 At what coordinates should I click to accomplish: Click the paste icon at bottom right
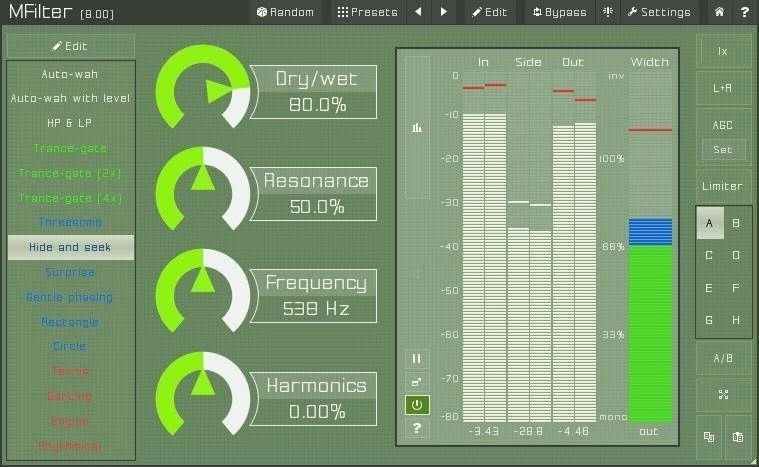coord(738,437)
